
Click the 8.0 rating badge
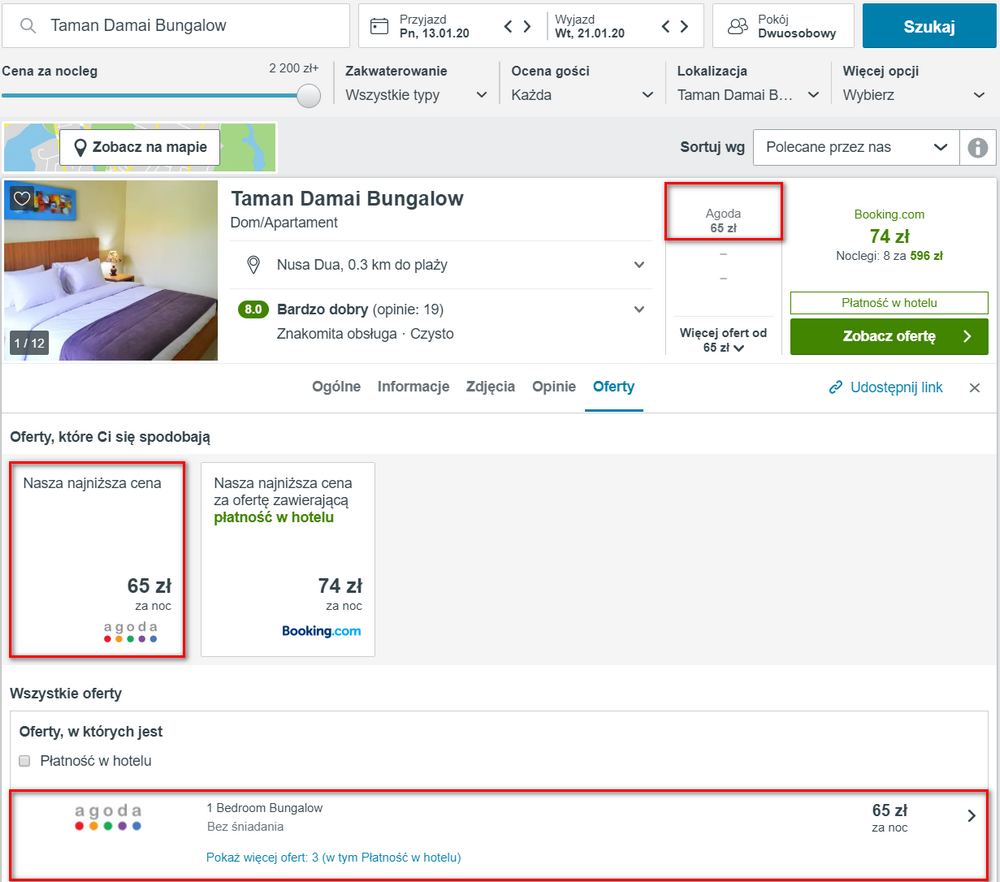pos(253,309)
